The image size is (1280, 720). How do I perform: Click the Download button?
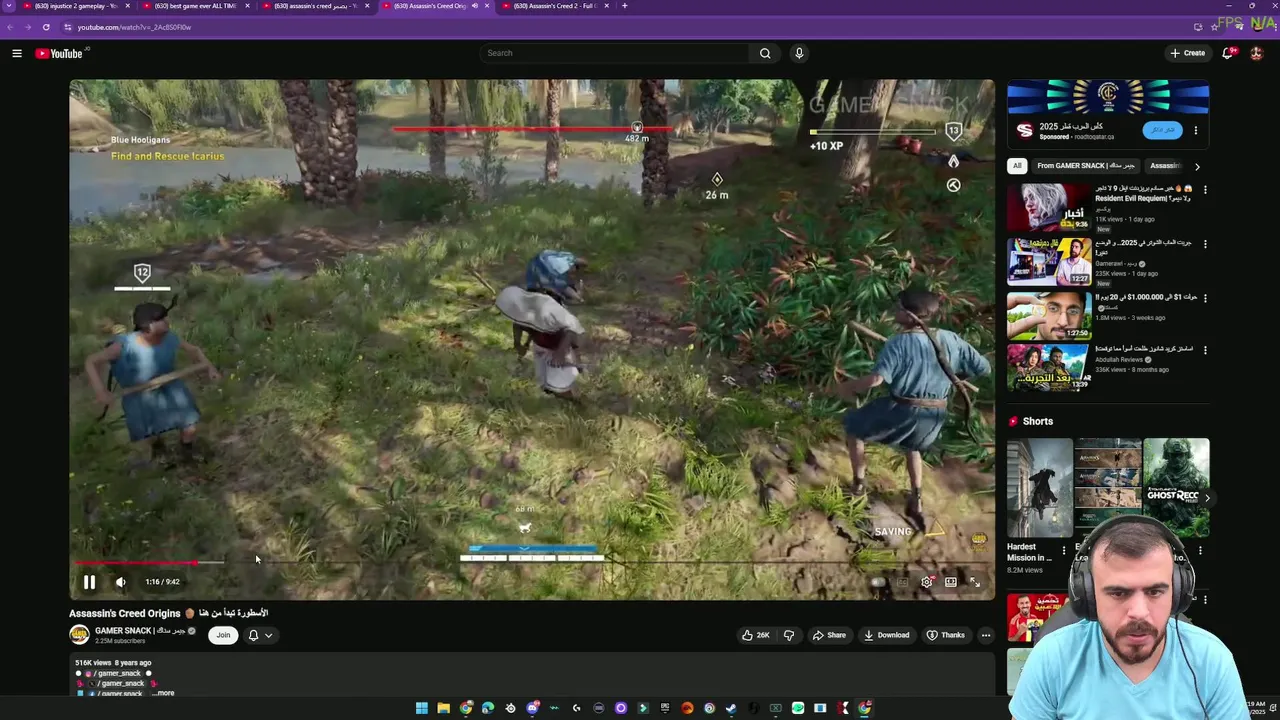coord(887,635)
